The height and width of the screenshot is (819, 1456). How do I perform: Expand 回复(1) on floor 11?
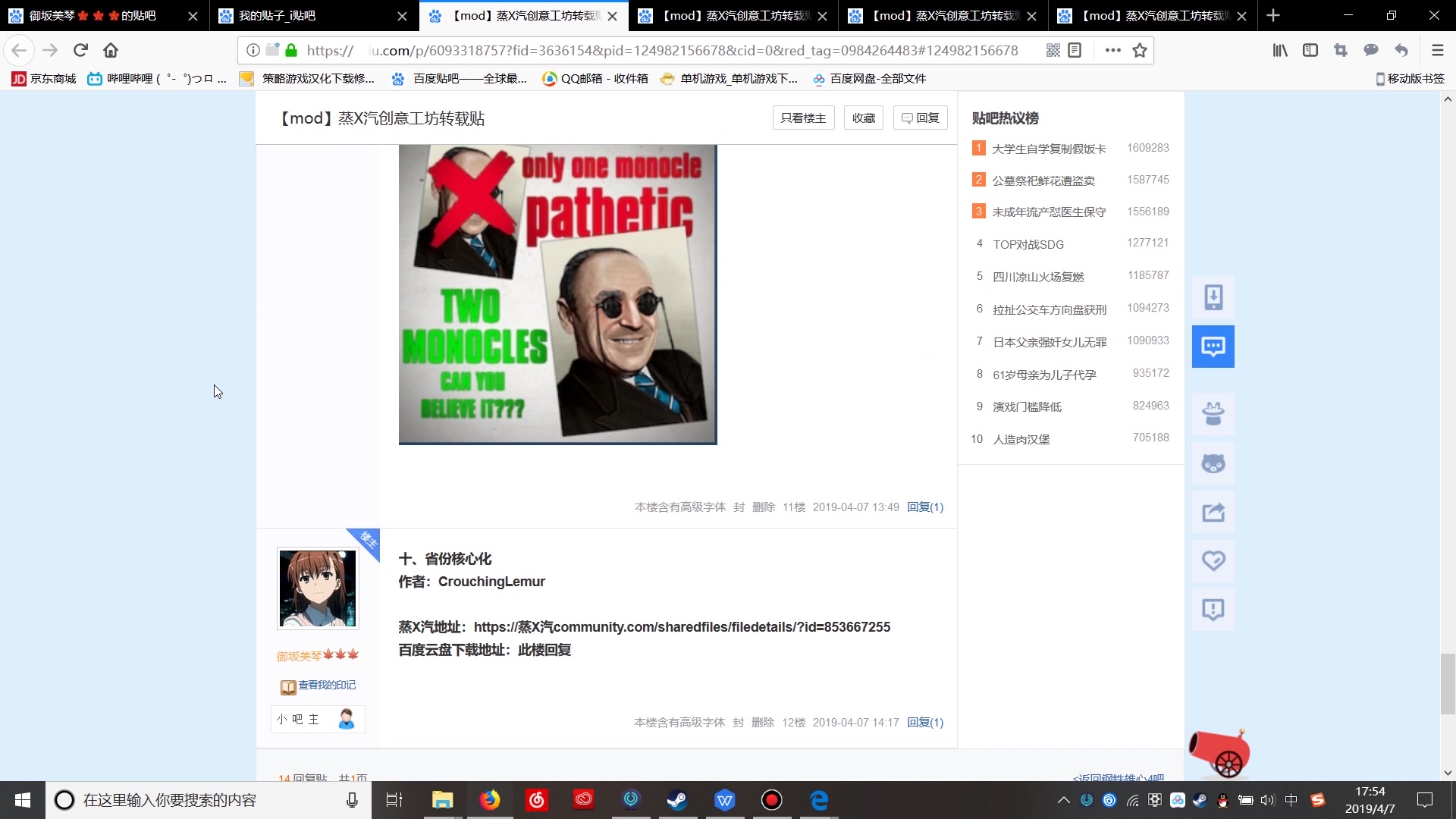tap(925, 507)
